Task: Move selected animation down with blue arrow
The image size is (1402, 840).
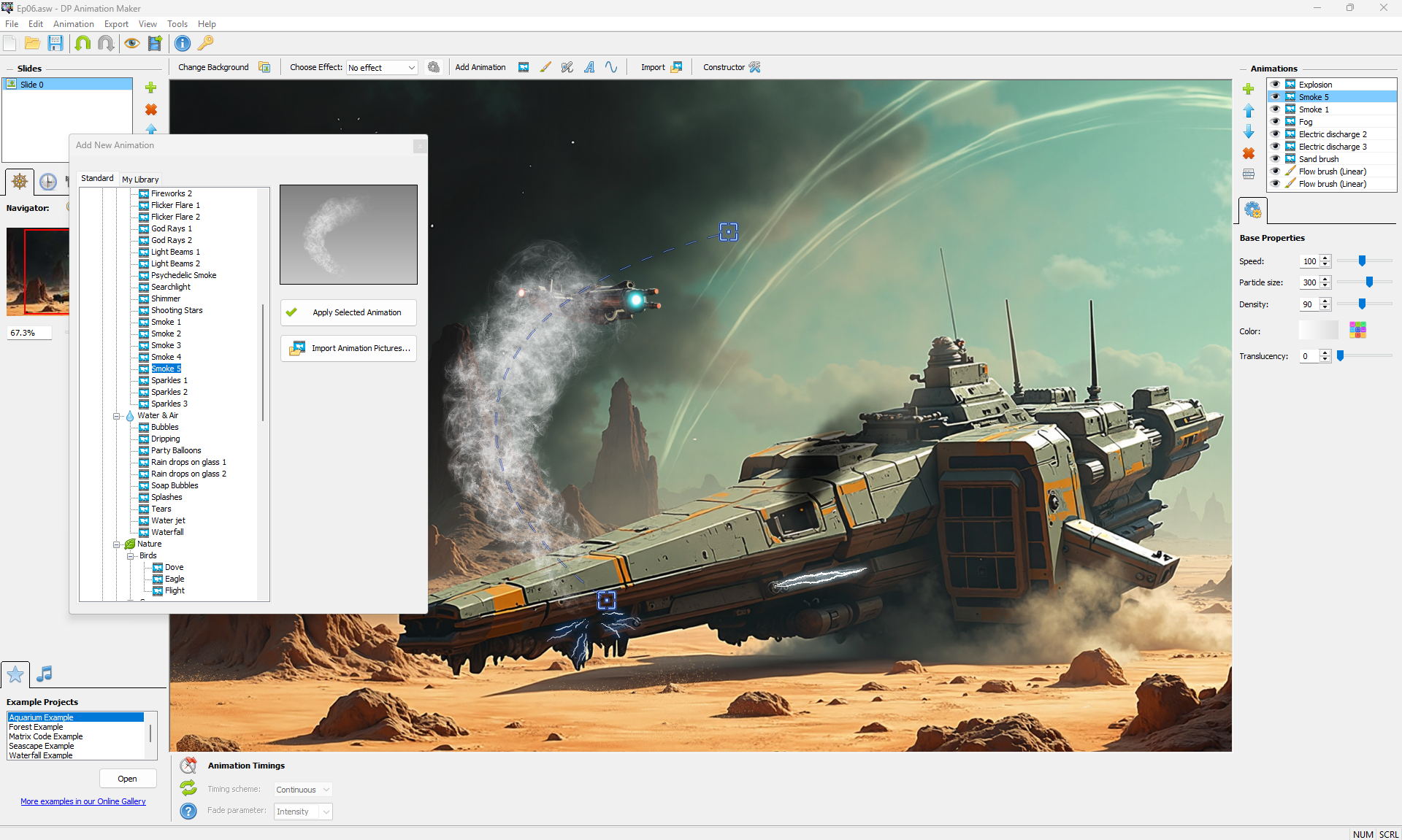Action: click(1249, 132)
